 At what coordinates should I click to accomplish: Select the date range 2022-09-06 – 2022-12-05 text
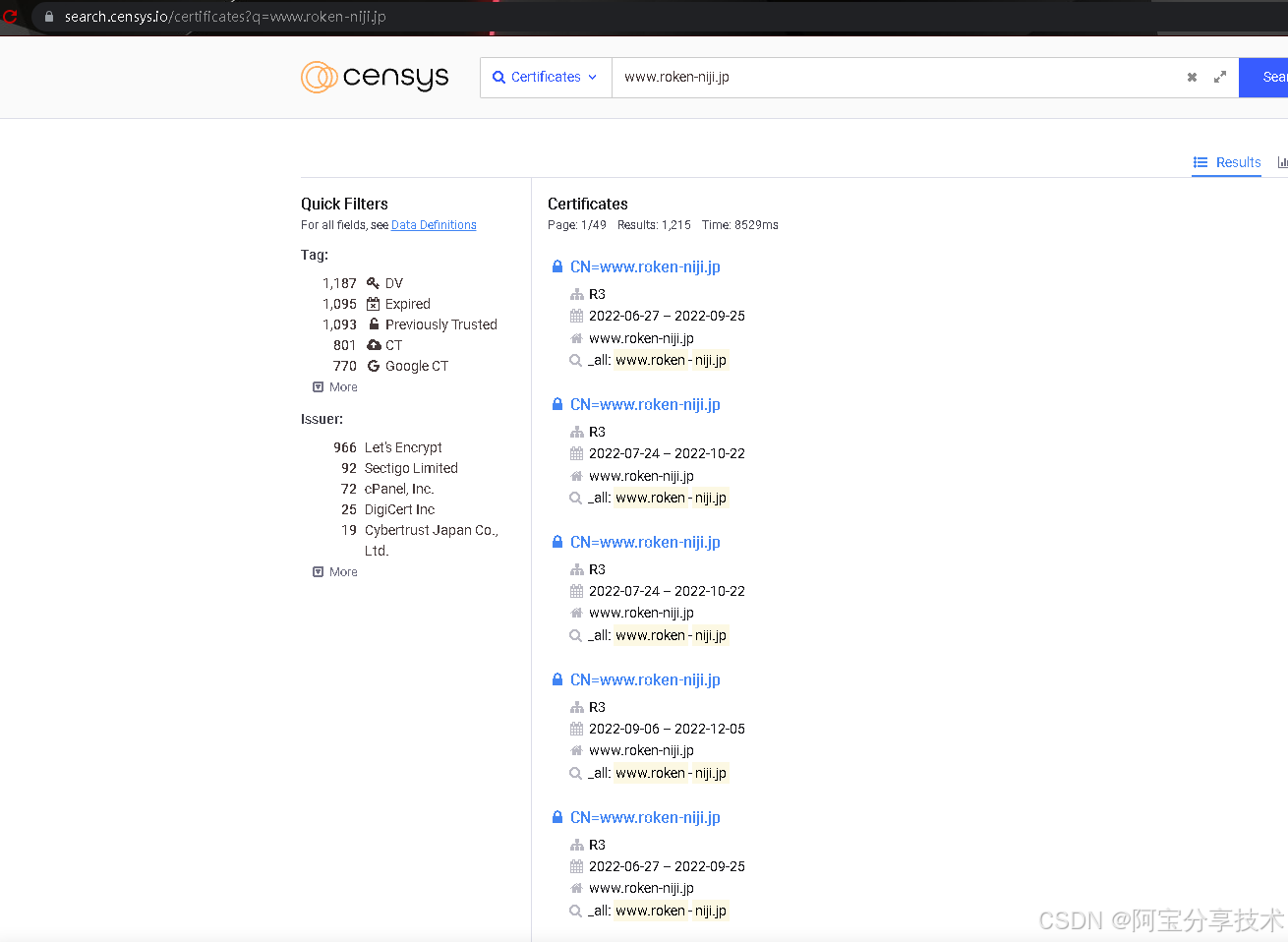pos(667,729)
